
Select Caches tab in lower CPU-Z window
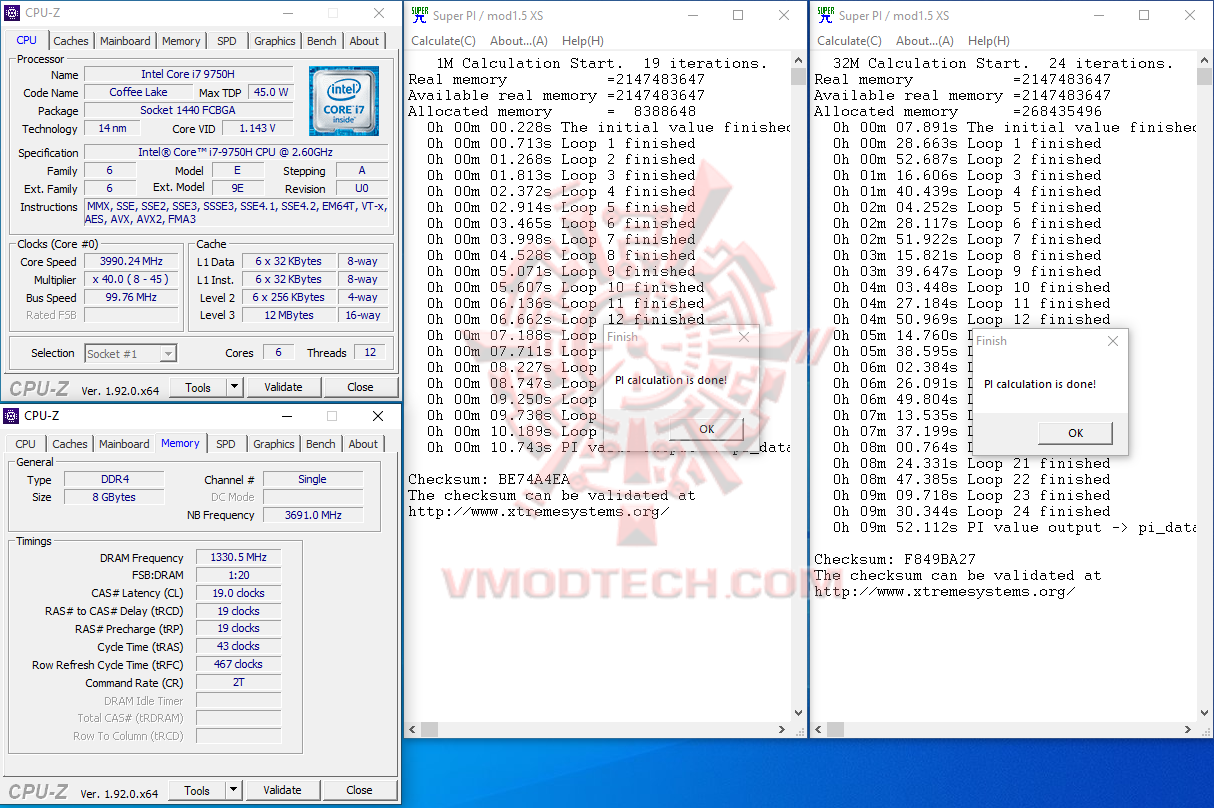coord(70,444)
